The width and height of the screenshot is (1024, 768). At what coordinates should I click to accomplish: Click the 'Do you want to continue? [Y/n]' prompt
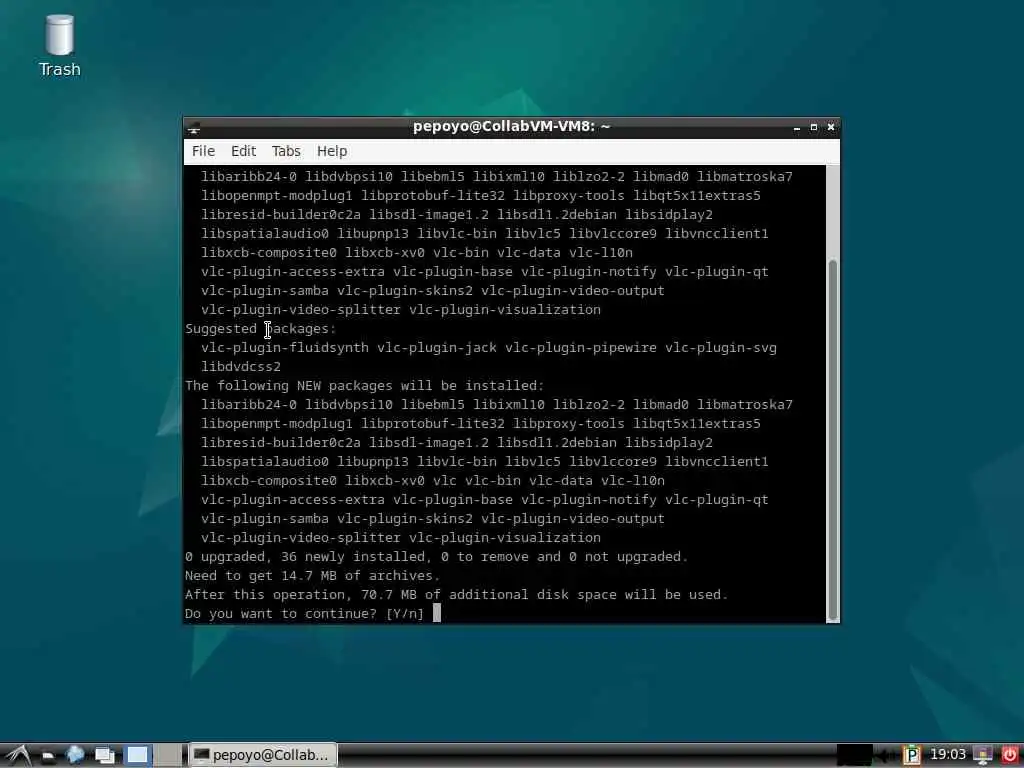click(x=304, y=614)
